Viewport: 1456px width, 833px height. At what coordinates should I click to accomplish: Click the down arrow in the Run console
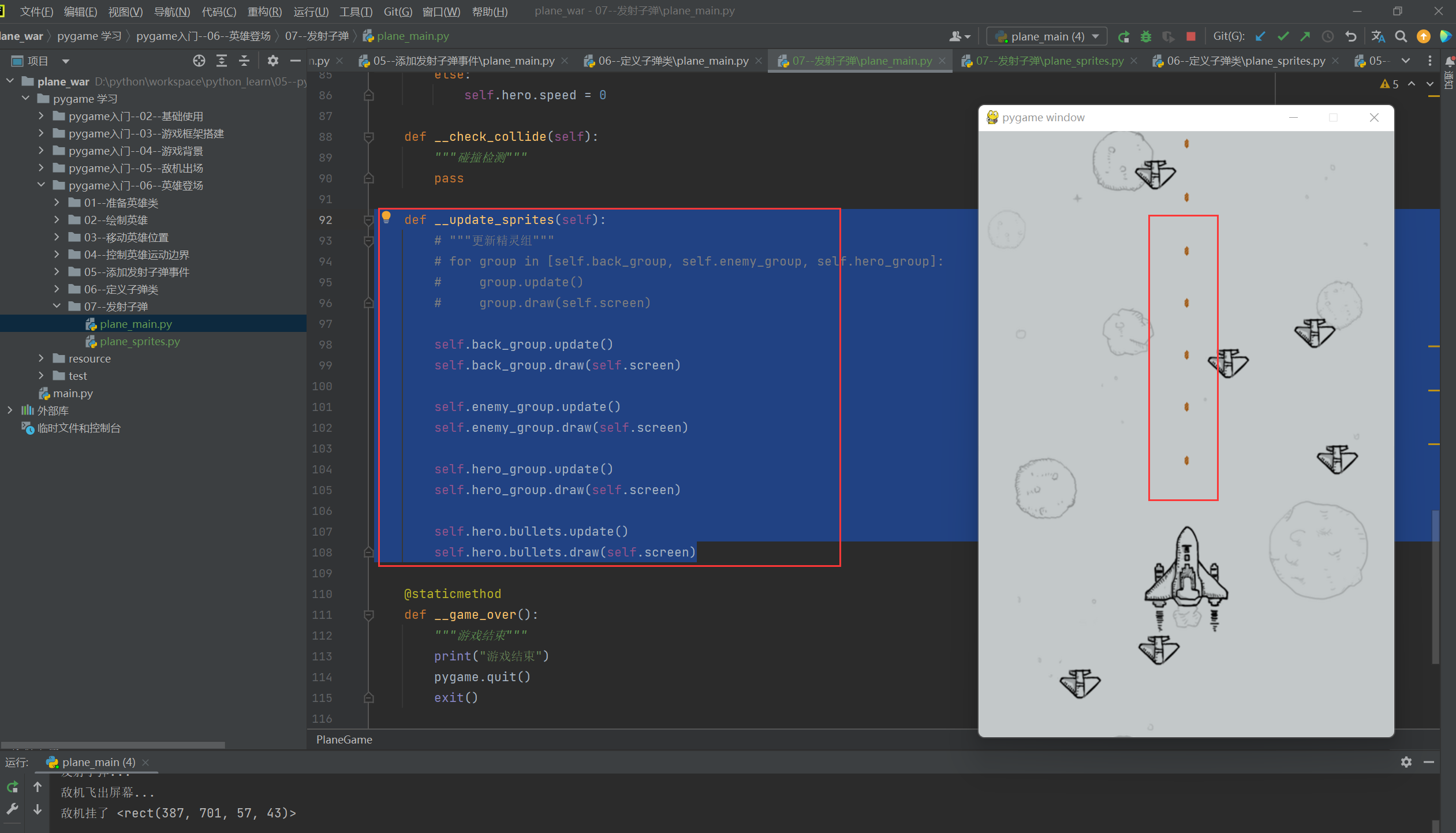point(38,809)
